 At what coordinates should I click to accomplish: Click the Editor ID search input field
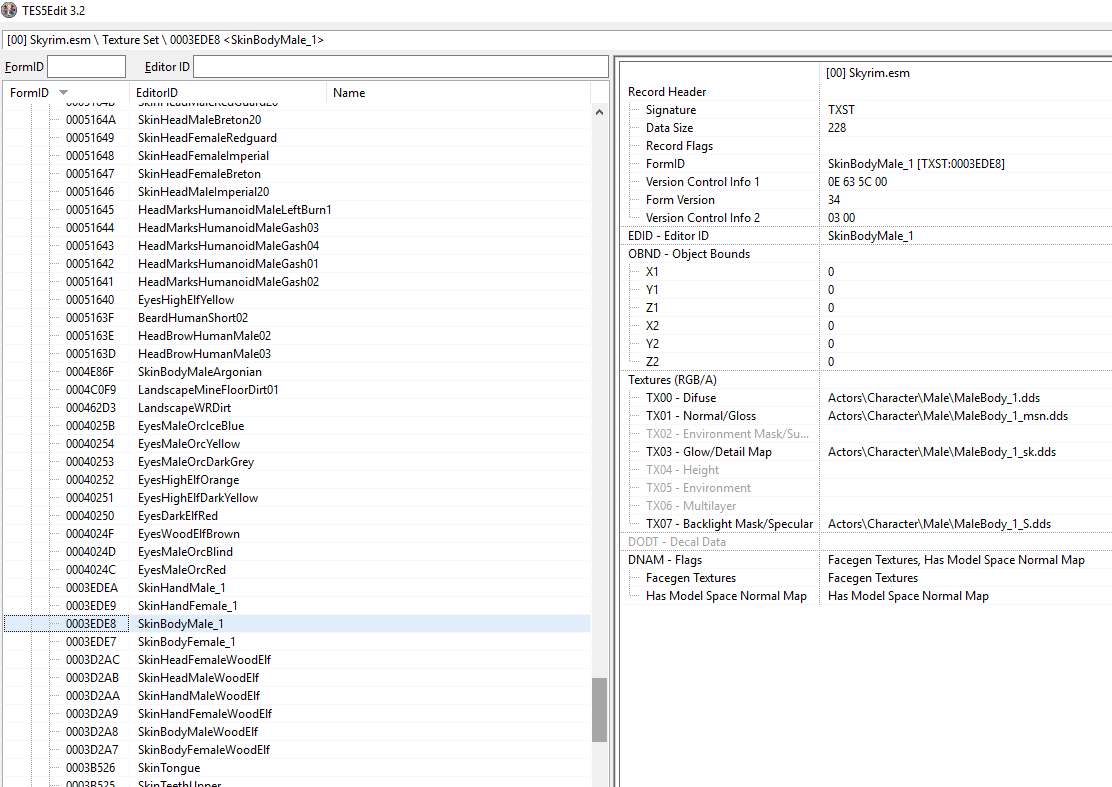click(401, 67)
